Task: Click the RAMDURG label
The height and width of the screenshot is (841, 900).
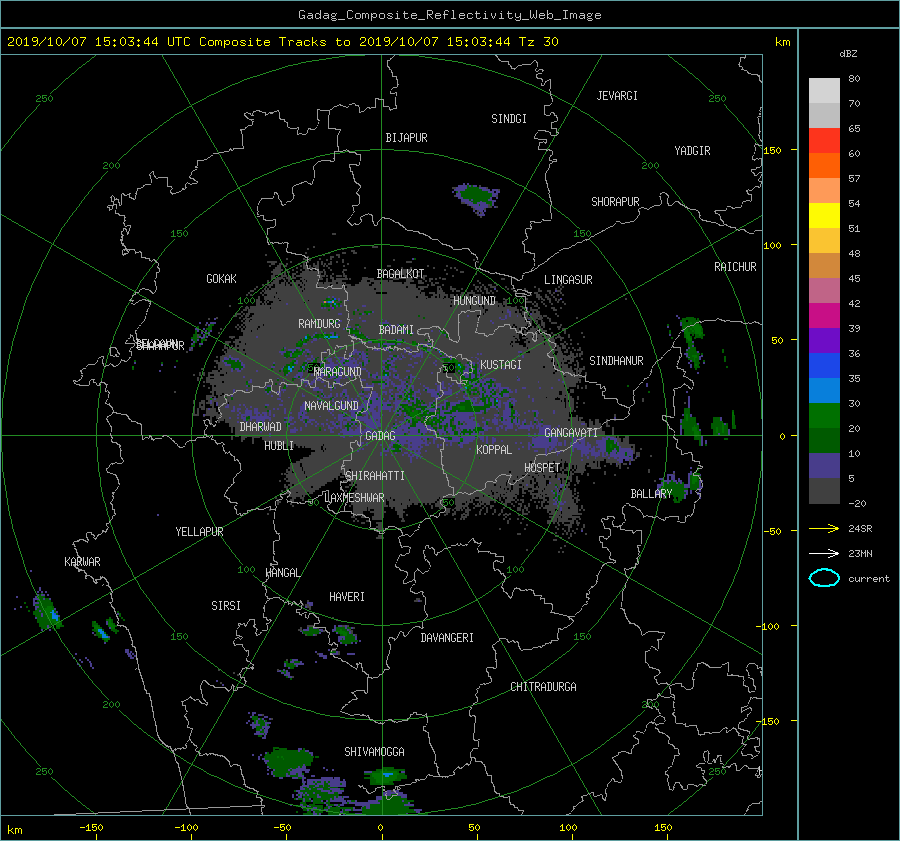Action: [319, 324]
